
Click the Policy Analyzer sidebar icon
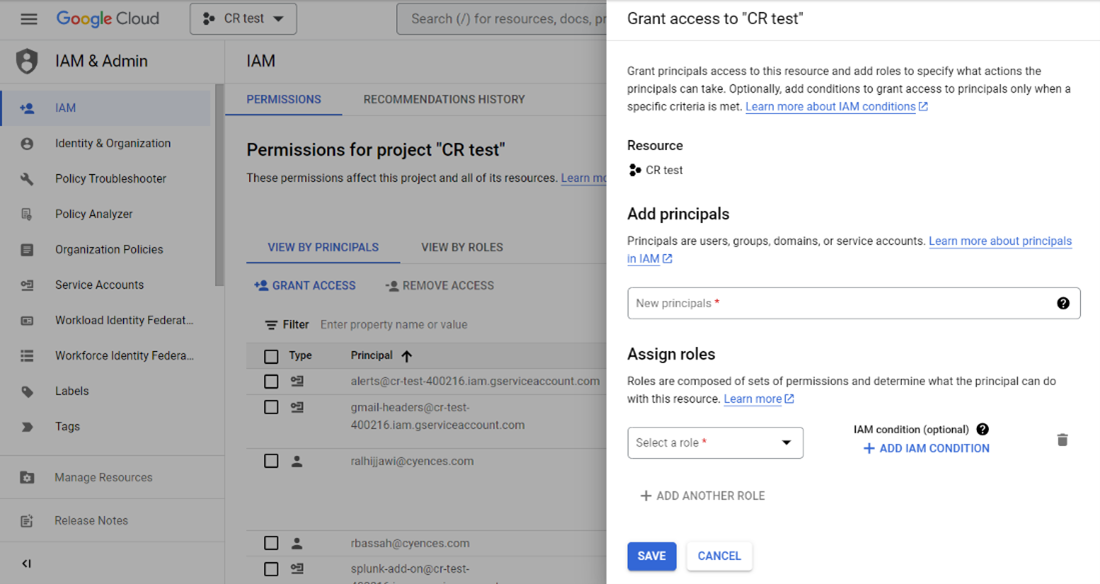tap(27, 214)
